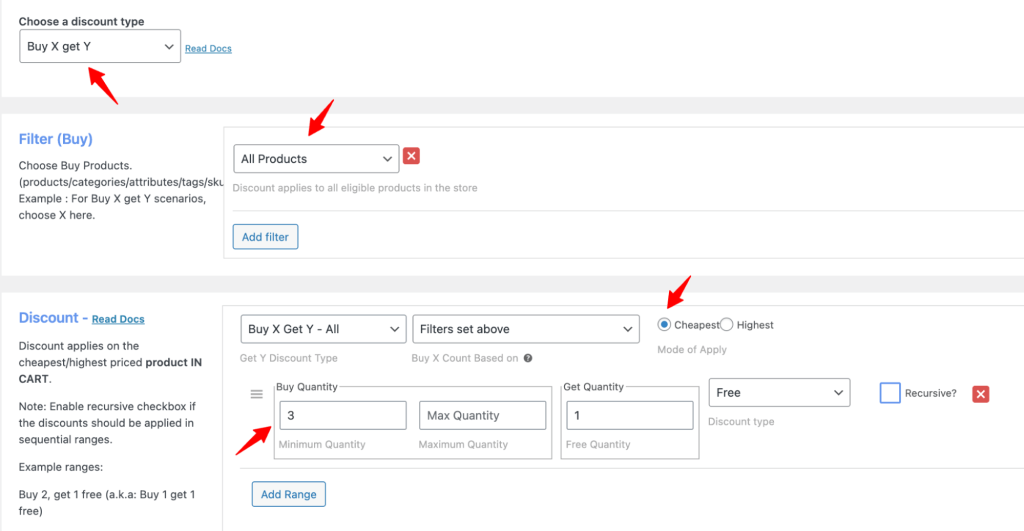Grab the range row reorder handle icon
Screen dimensions: 1024x531
click(257, 394)
